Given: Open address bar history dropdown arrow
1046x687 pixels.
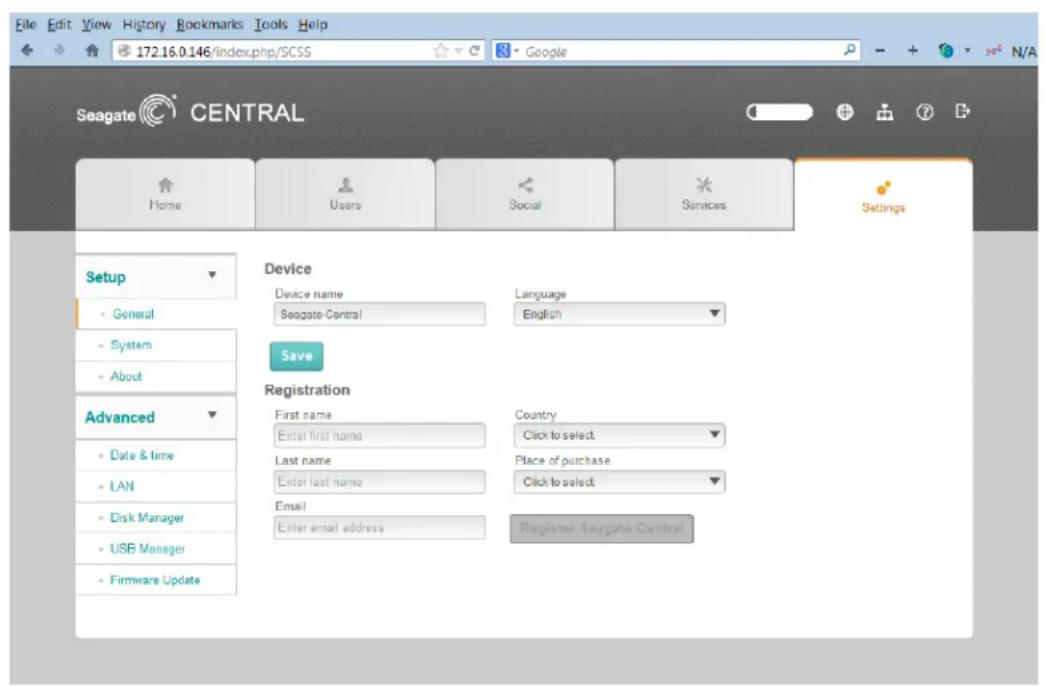Looking at the screenshot, I should pyautogui.click(x=458, y=51).
